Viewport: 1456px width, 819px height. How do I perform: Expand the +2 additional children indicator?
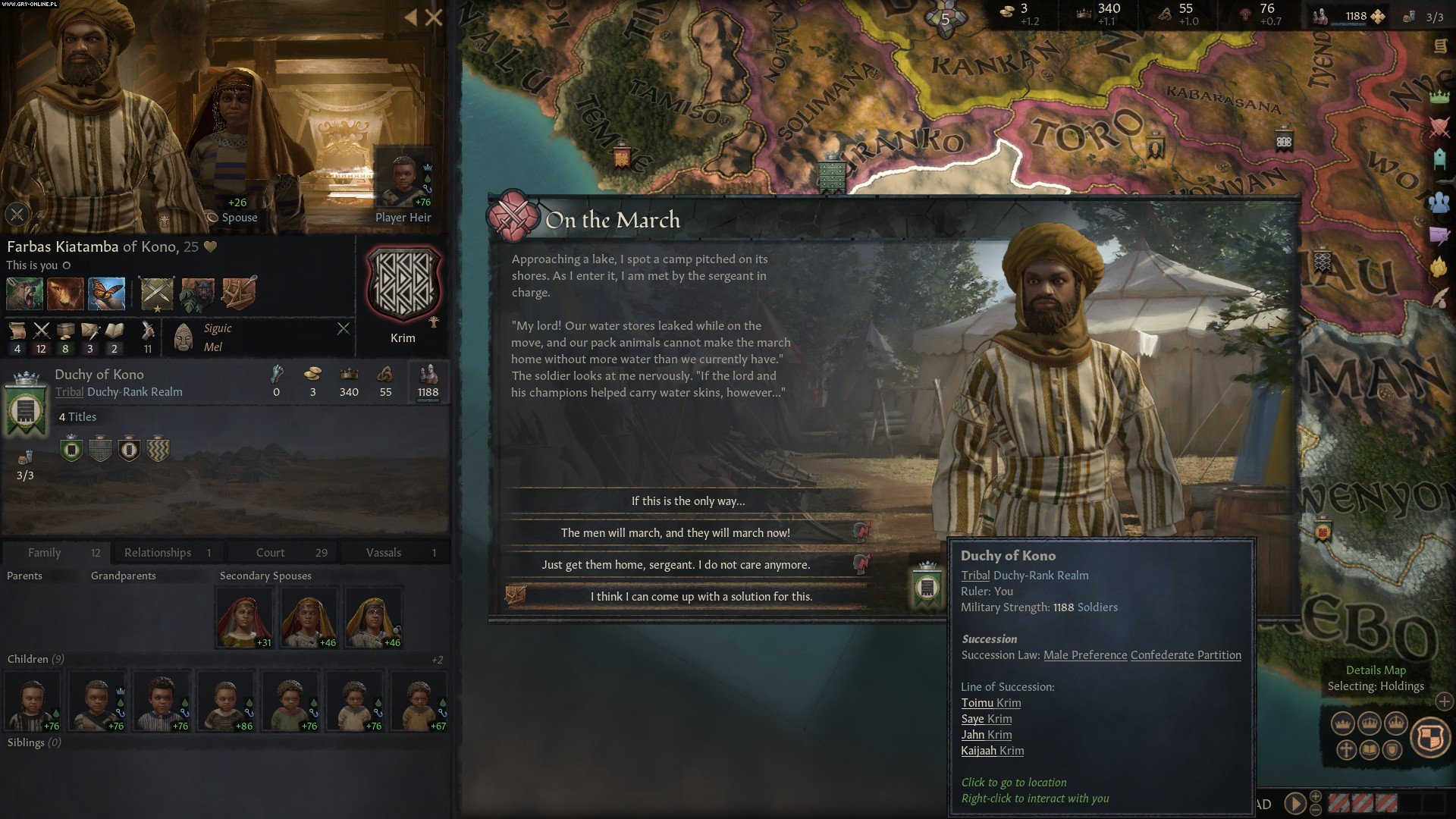437,660
